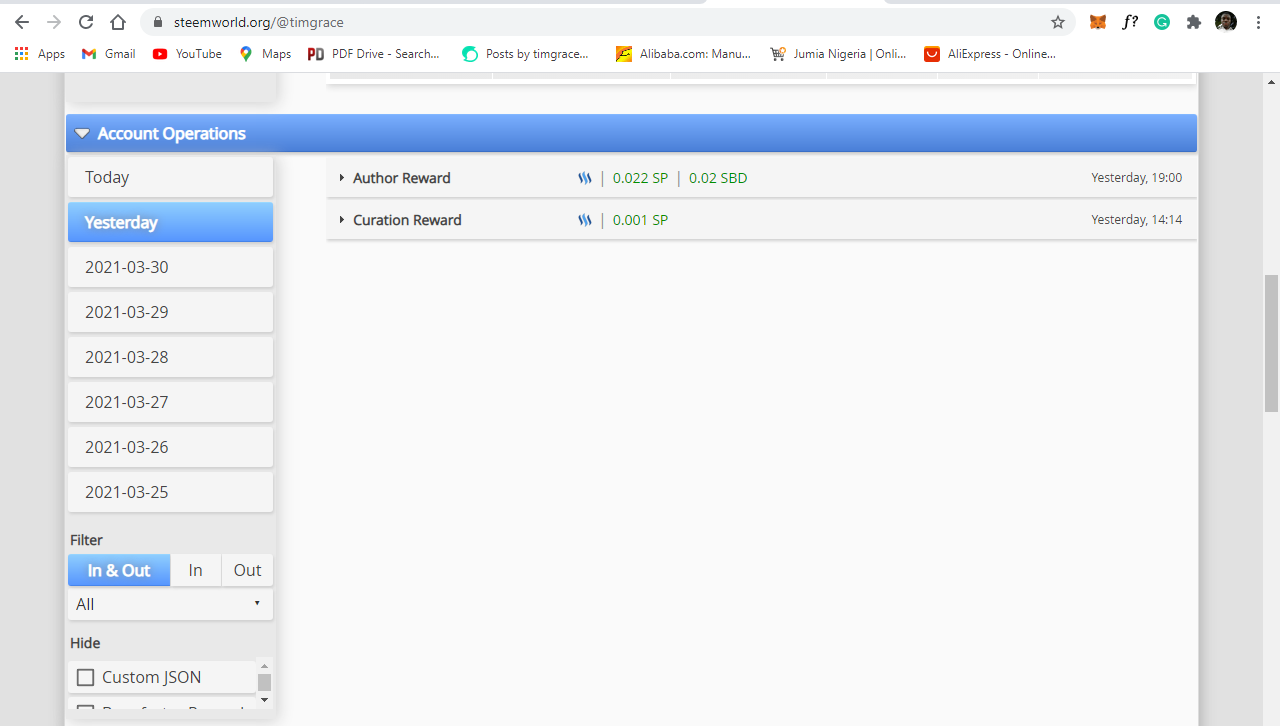Click the Steem logo beside Author Reward
This screenshot has width=1280, height=726.
click(x=585, y=177)
